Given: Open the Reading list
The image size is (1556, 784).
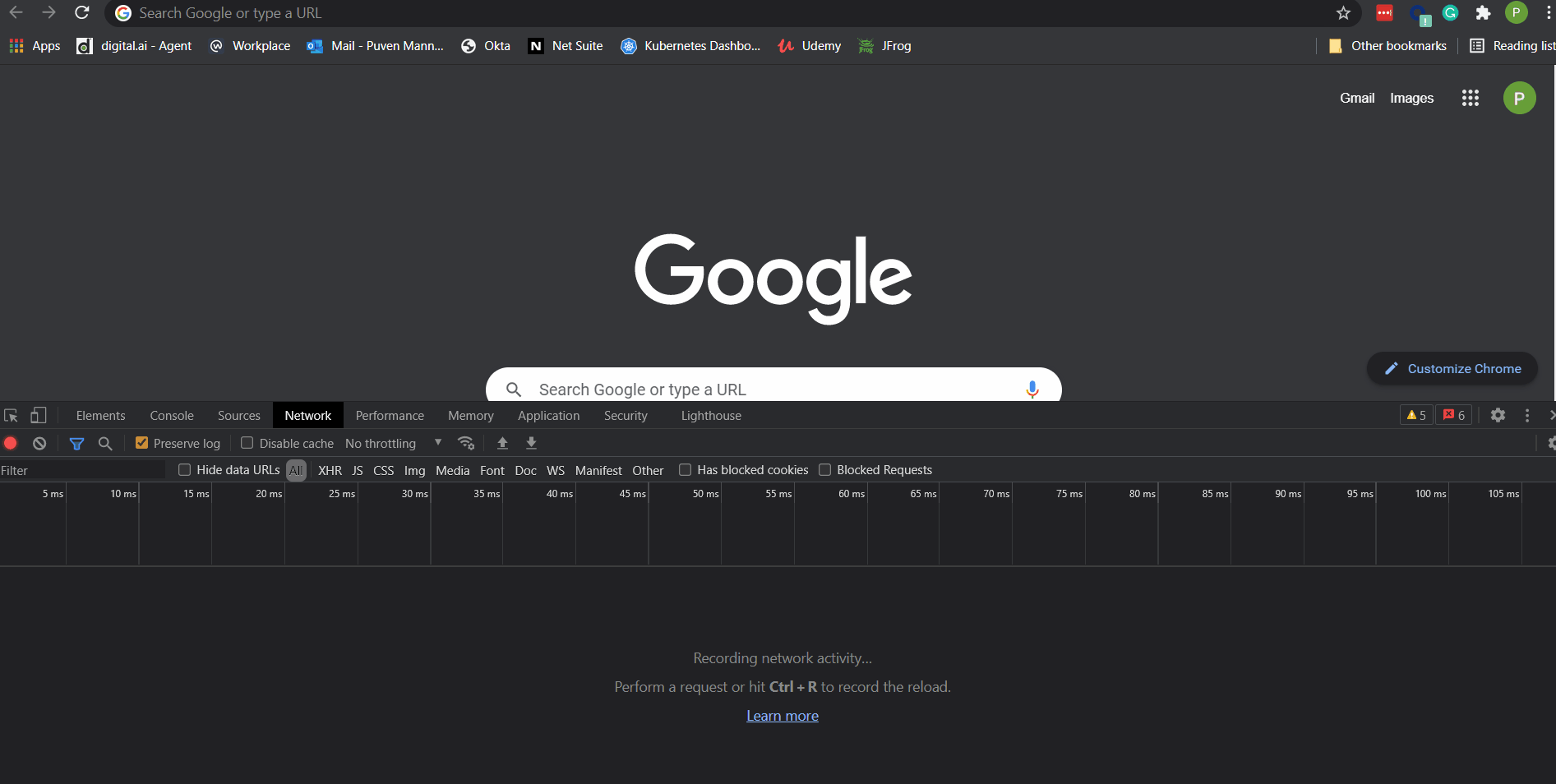Looking at the screenshot, I should pos(1512,46).
